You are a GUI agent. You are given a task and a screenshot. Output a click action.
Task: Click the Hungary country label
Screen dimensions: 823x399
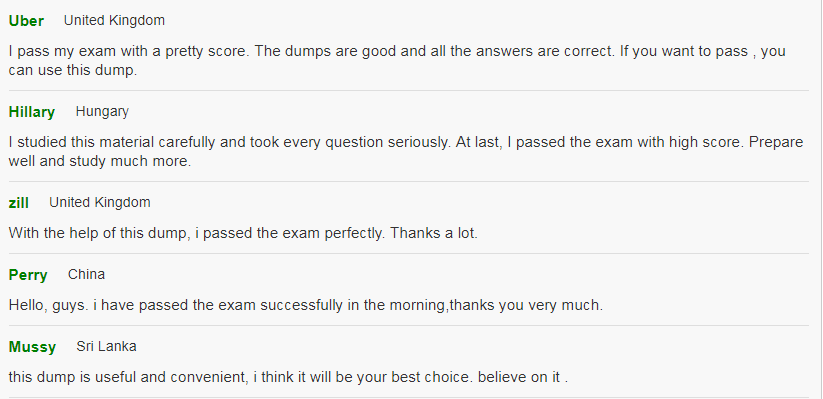coord(102,112)
